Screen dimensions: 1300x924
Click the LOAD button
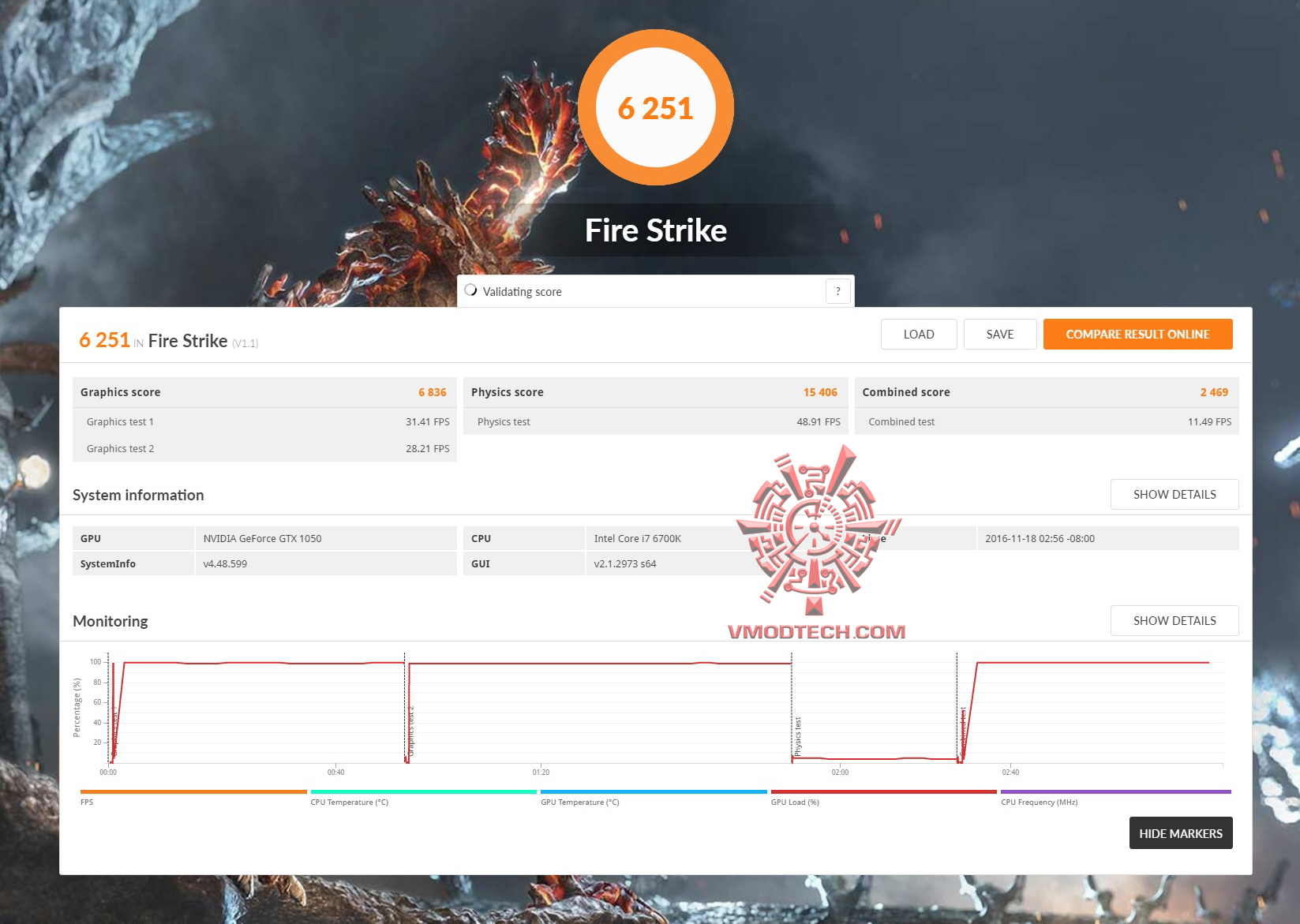tap(919, 334)
